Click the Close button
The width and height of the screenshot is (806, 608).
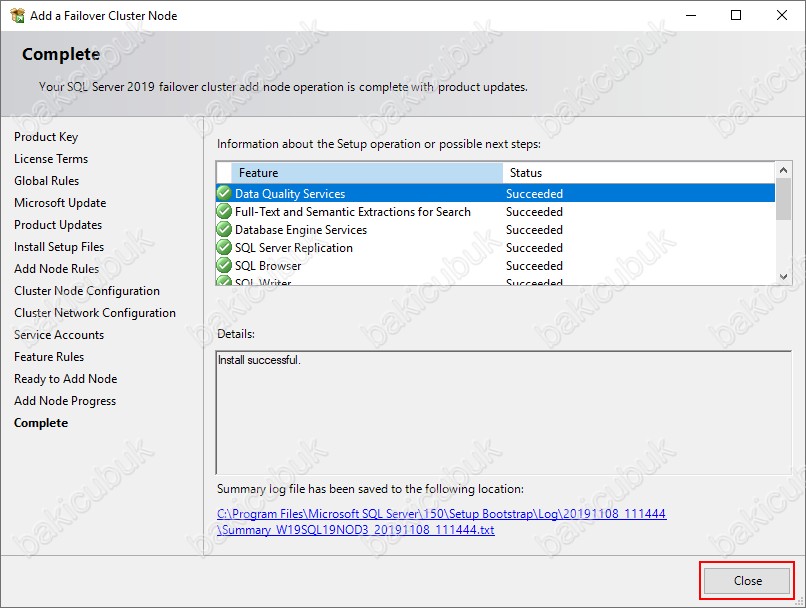tap(746, 581)
